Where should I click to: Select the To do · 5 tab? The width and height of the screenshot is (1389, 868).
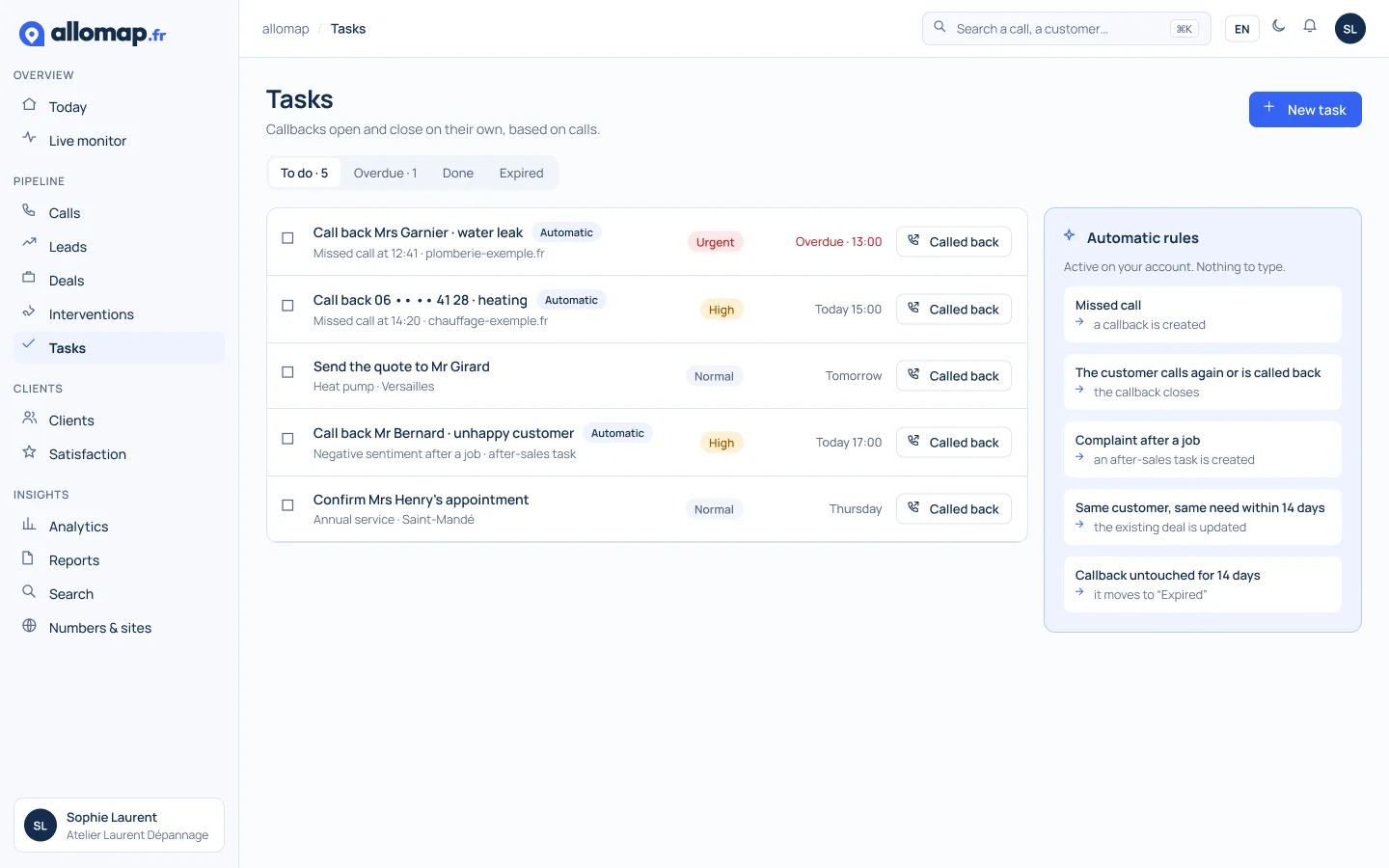305,174
